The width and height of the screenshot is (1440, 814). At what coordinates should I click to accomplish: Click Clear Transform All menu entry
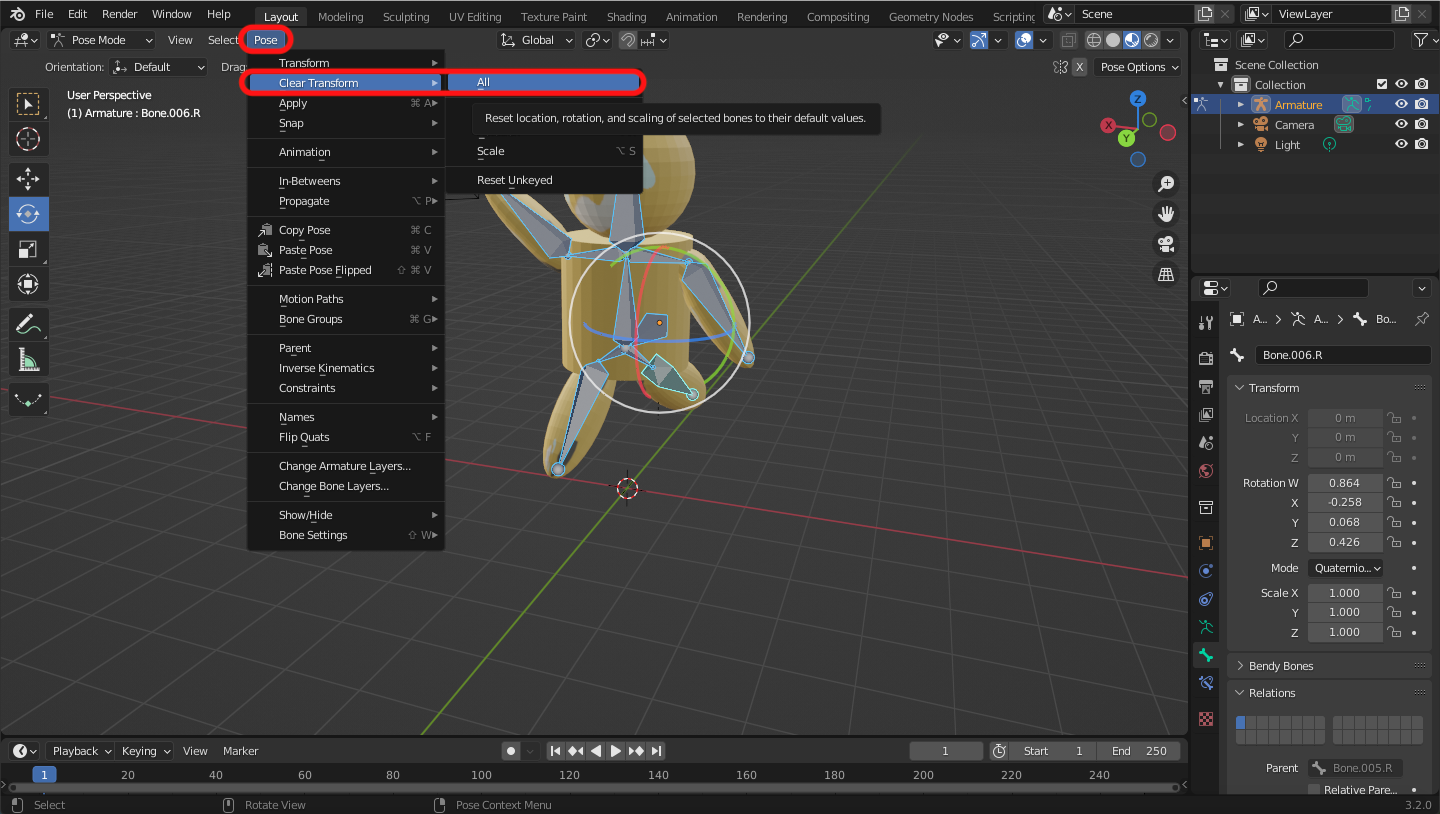point(544,83)
